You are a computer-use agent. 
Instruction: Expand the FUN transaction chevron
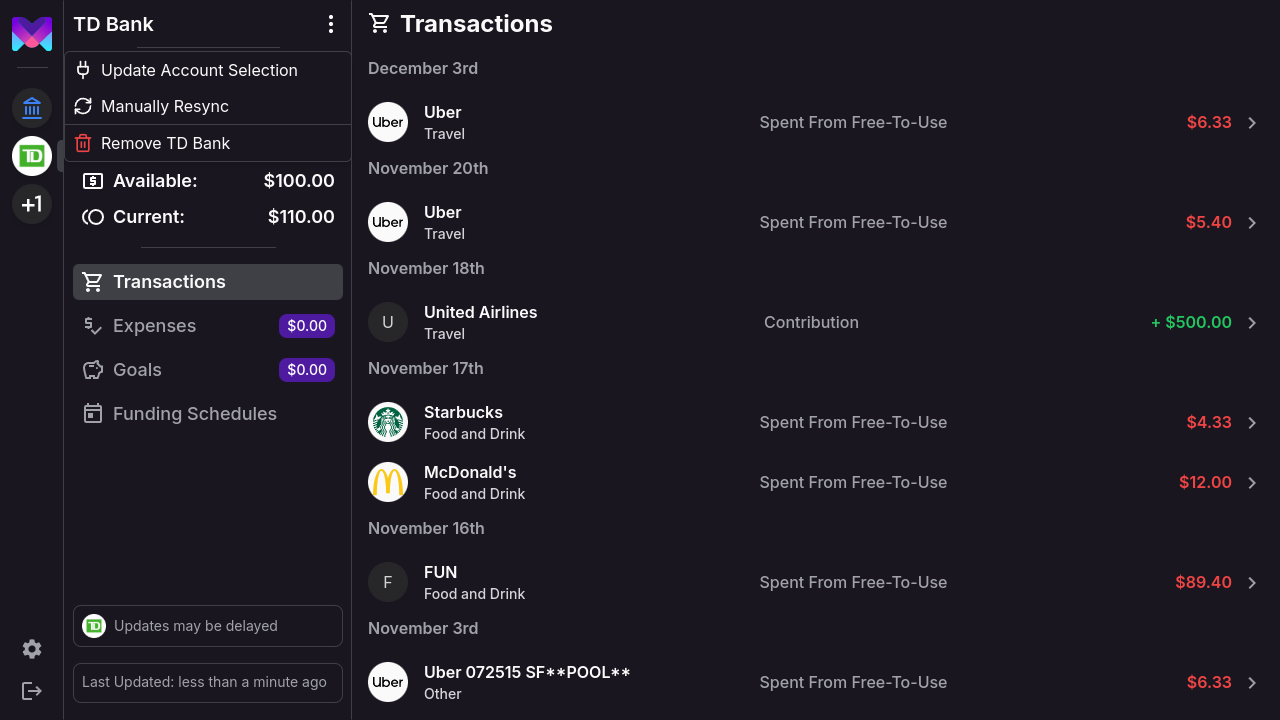1252,583
